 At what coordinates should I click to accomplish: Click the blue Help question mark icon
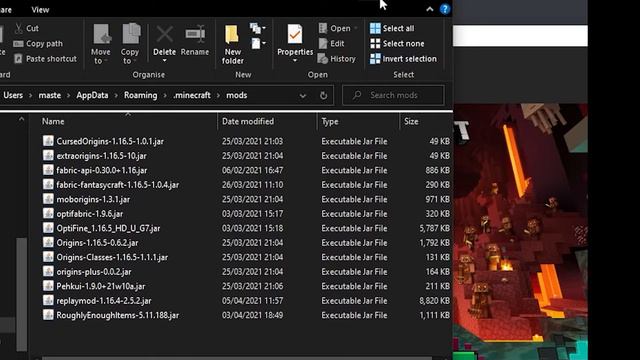(x=445, y=9)
